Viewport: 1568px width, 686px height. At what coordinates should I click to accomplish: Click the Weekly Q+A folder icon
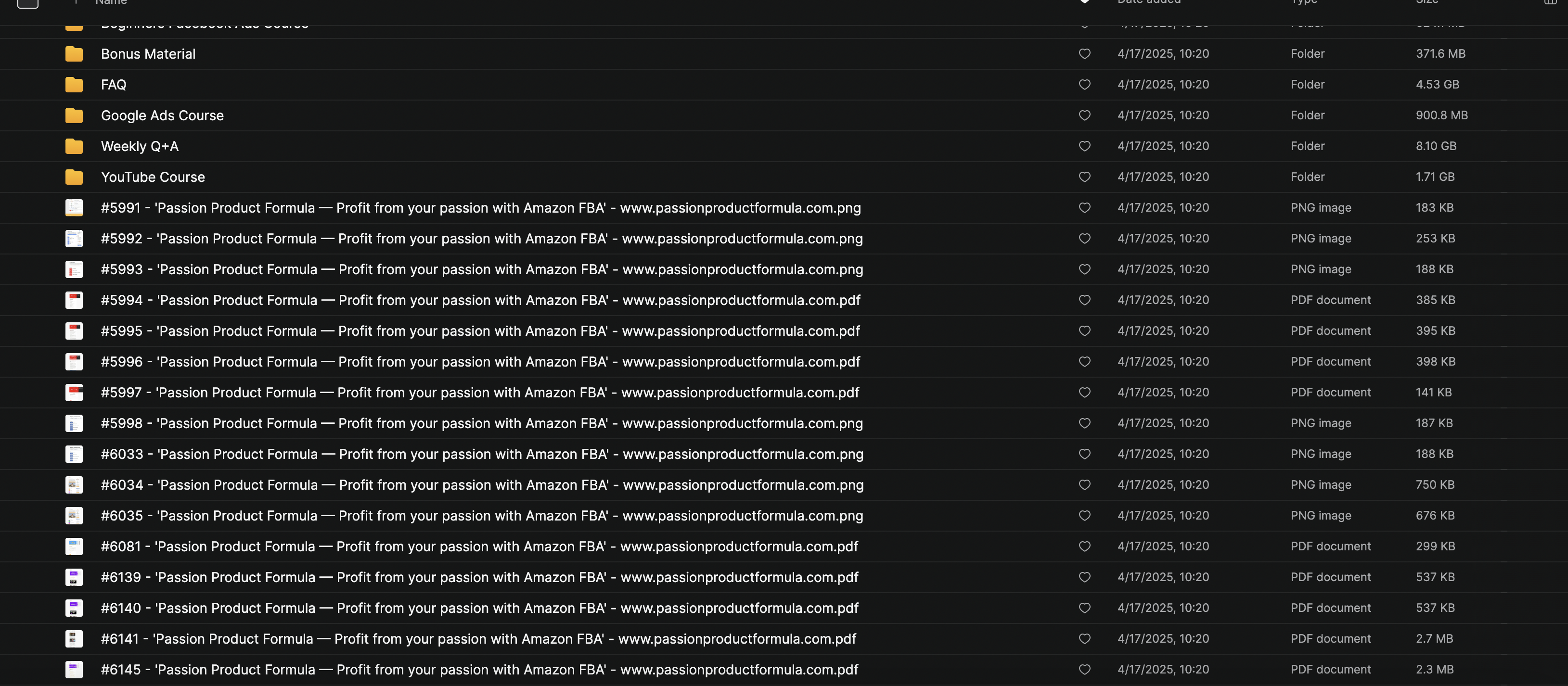coord(74,146)
